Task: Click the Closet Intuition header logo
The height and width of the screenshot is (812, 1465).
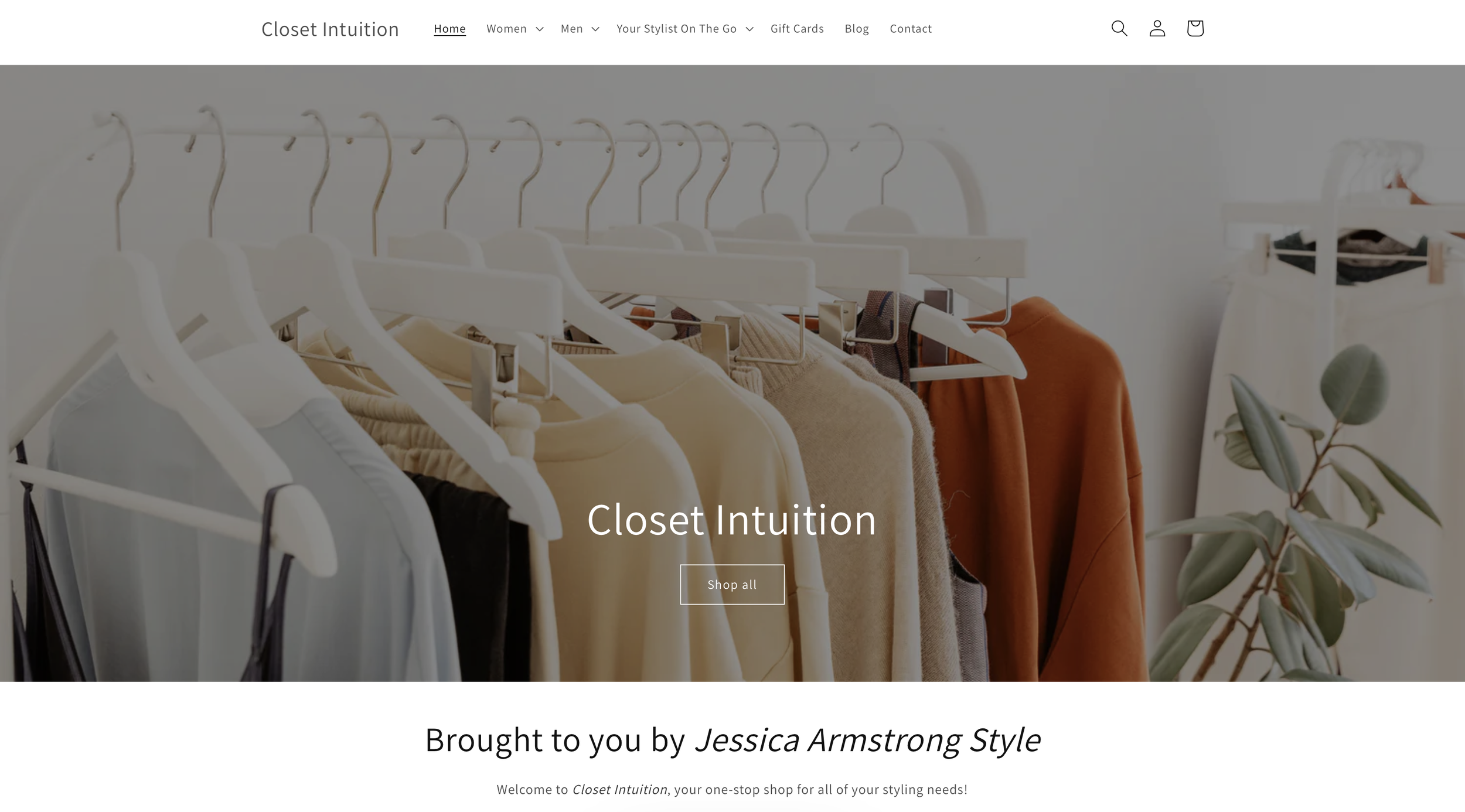Action: (330, 29)
